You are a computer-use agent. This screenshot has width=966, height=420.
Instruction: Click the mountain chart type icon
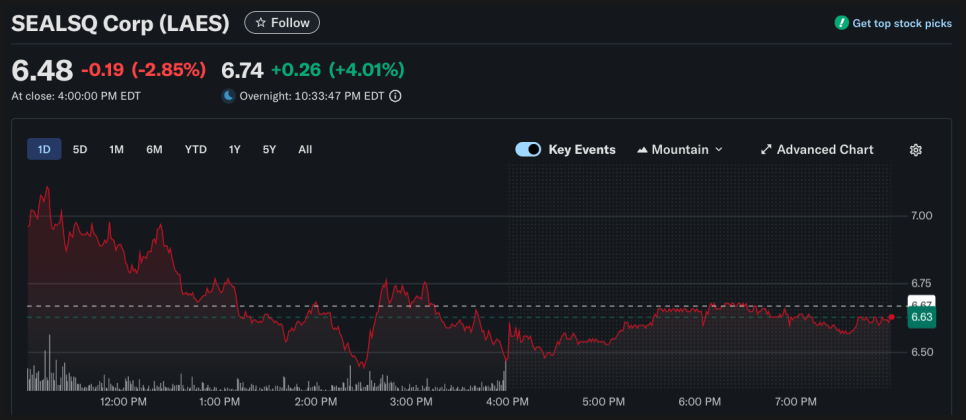642,150
